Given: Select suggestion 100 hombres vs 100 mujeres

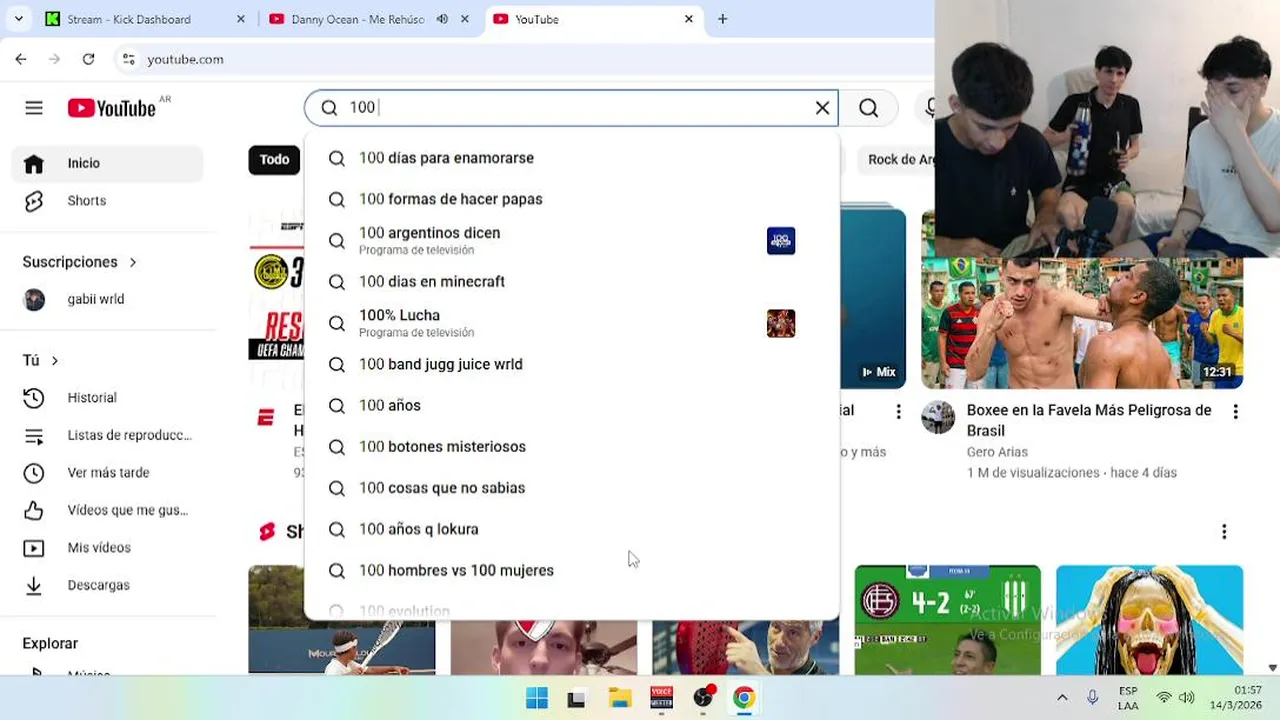Looking at the screenshot, I should [x=571, y=570].
